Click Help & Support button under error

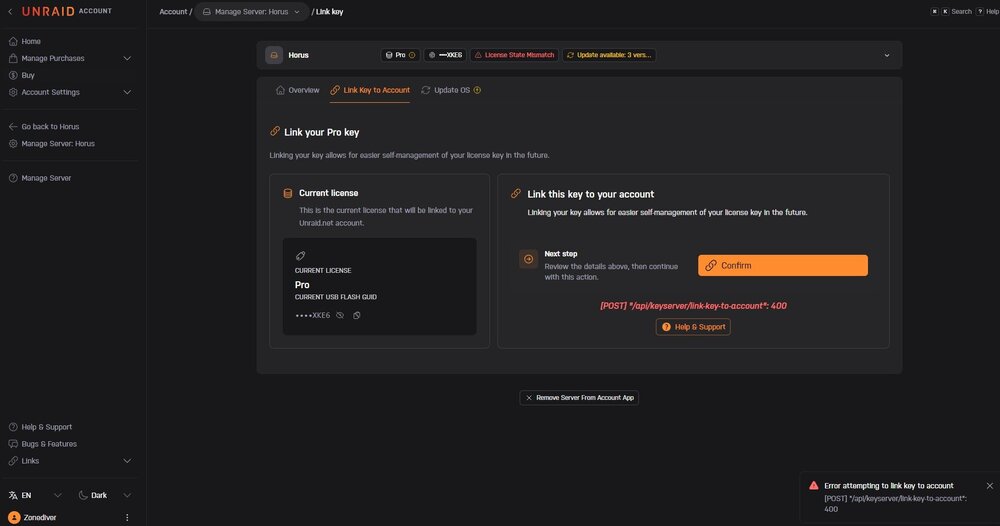pyautogui.click(x=693, y=327)
